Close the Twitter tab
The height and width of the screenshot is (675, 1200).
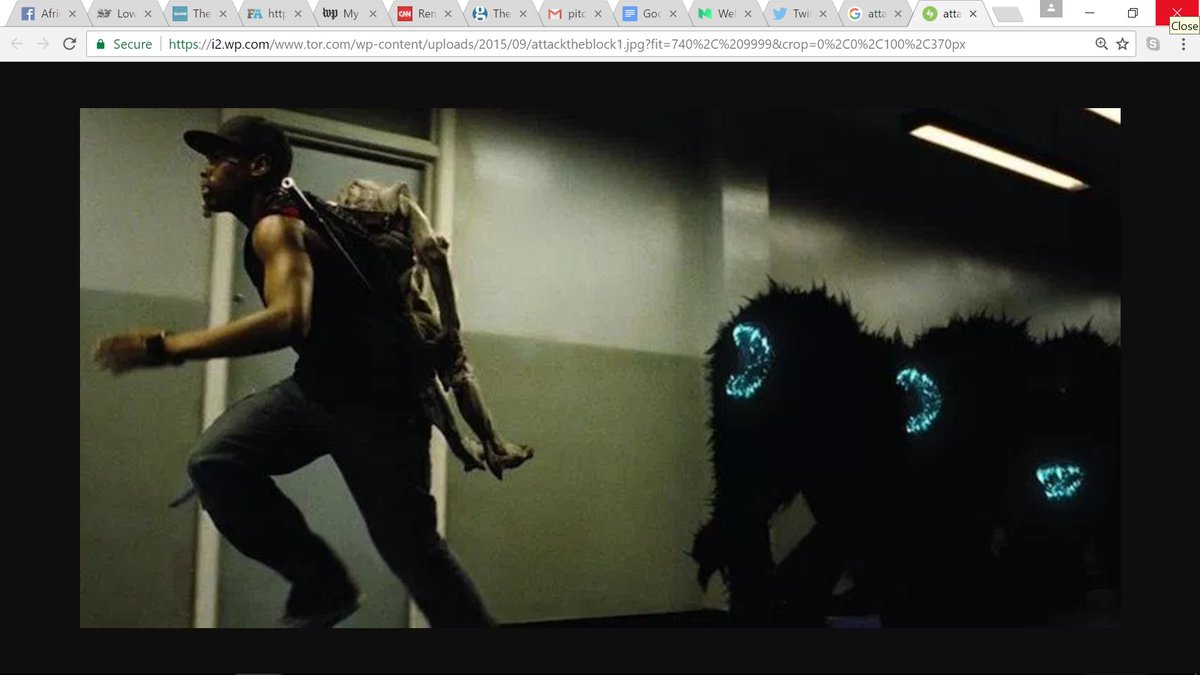click(822, 14)
